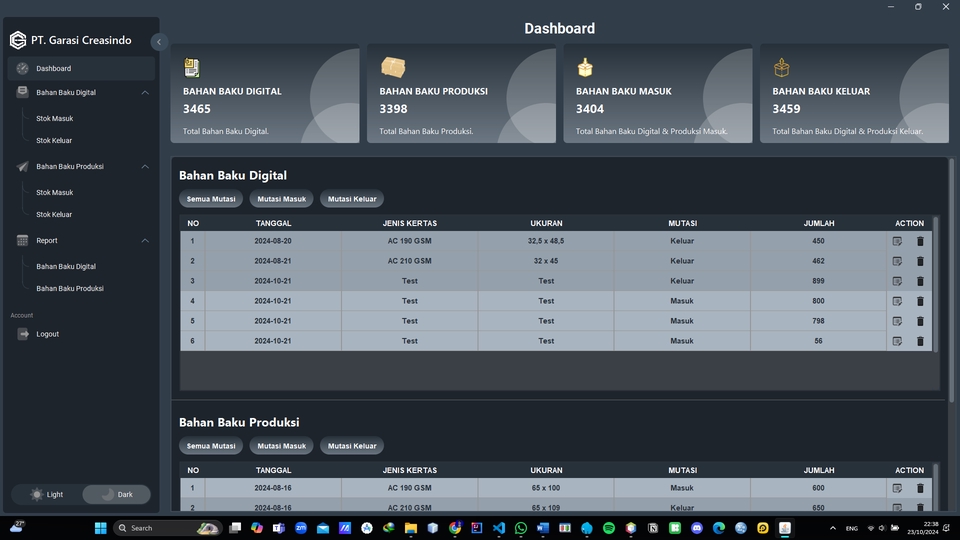Select Mutasi Masuk in Bahan Baku Digital section
This screenshot has width=960, height=540.
(282, 199)
